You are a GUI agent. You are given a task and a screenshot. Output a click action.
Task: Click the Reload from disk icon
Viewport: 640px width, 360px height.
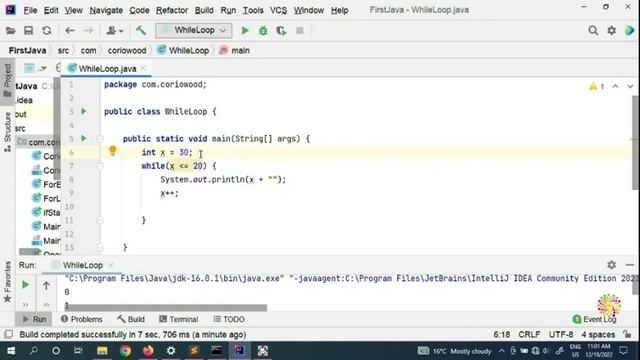click(x=47, y=31)
